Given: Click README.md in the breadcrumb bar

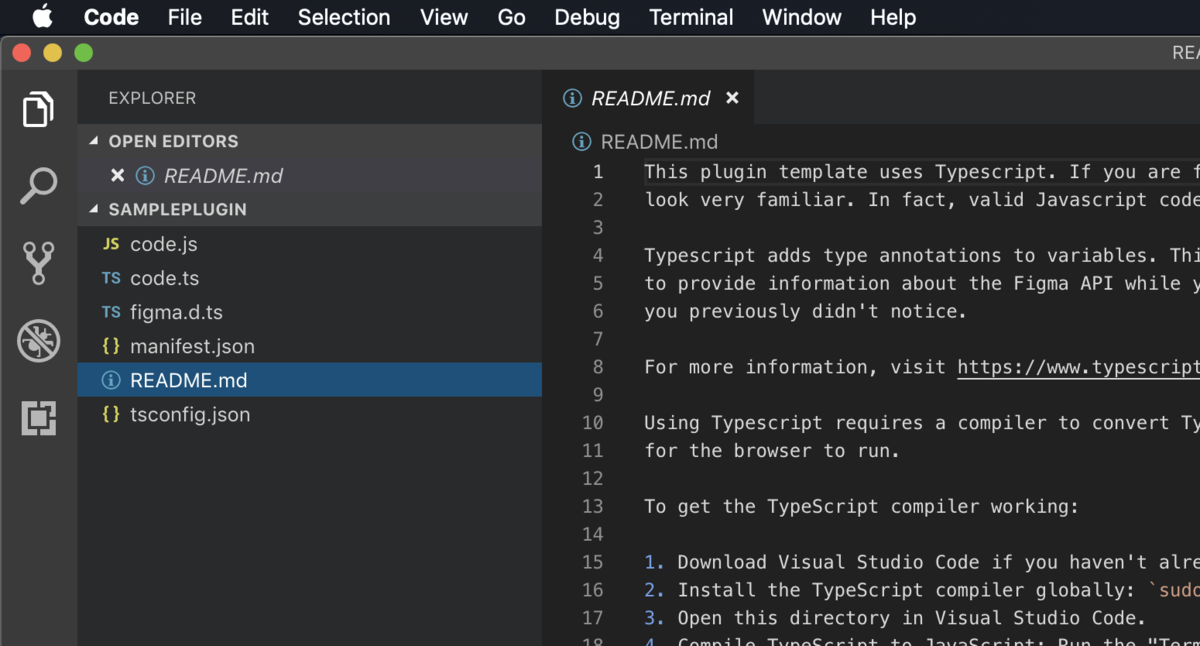Looking at the screenshot, I should point(659,142).
